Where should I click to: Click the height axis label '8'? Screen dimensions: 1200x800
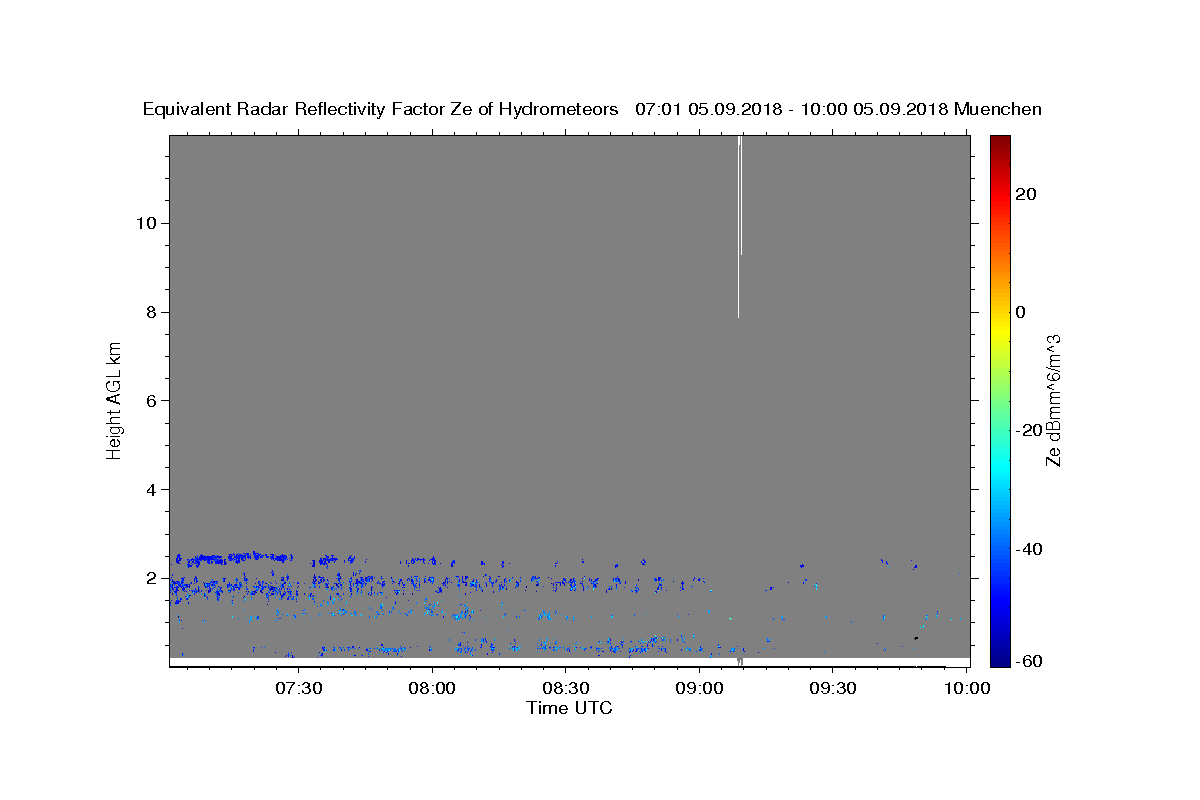tap(149, 312)
